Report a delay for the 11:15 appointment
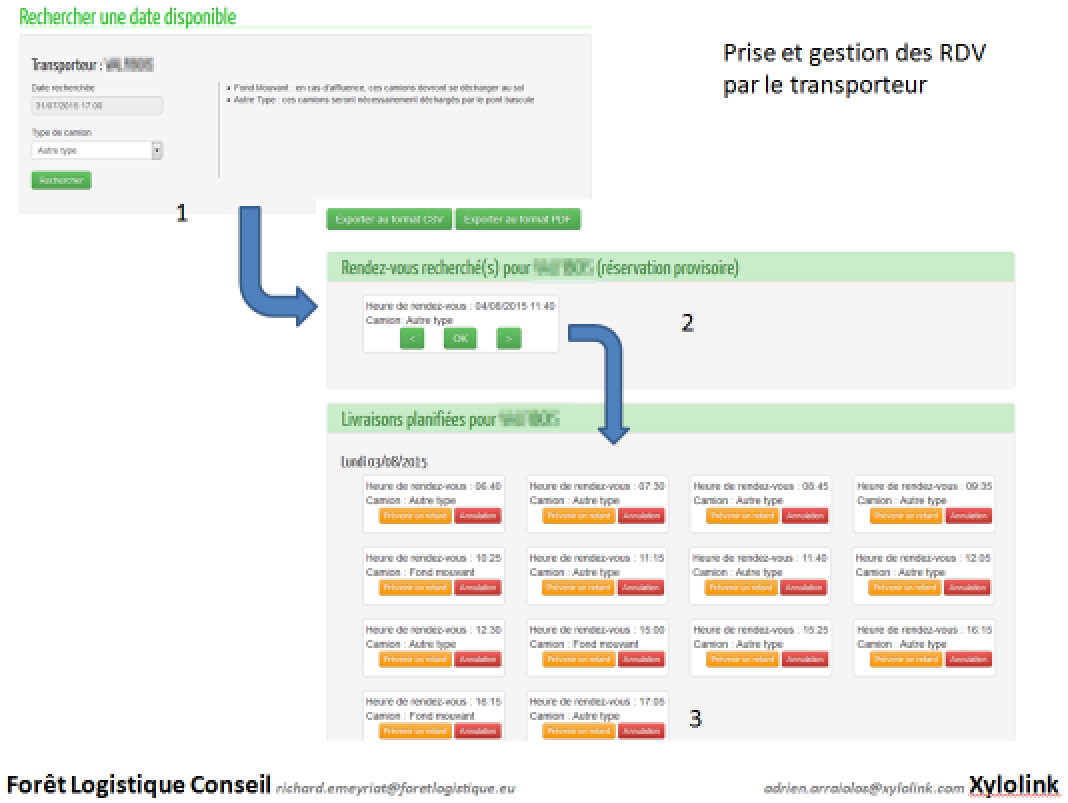Viewport: 1068px width, 803px height. point(579,588)
